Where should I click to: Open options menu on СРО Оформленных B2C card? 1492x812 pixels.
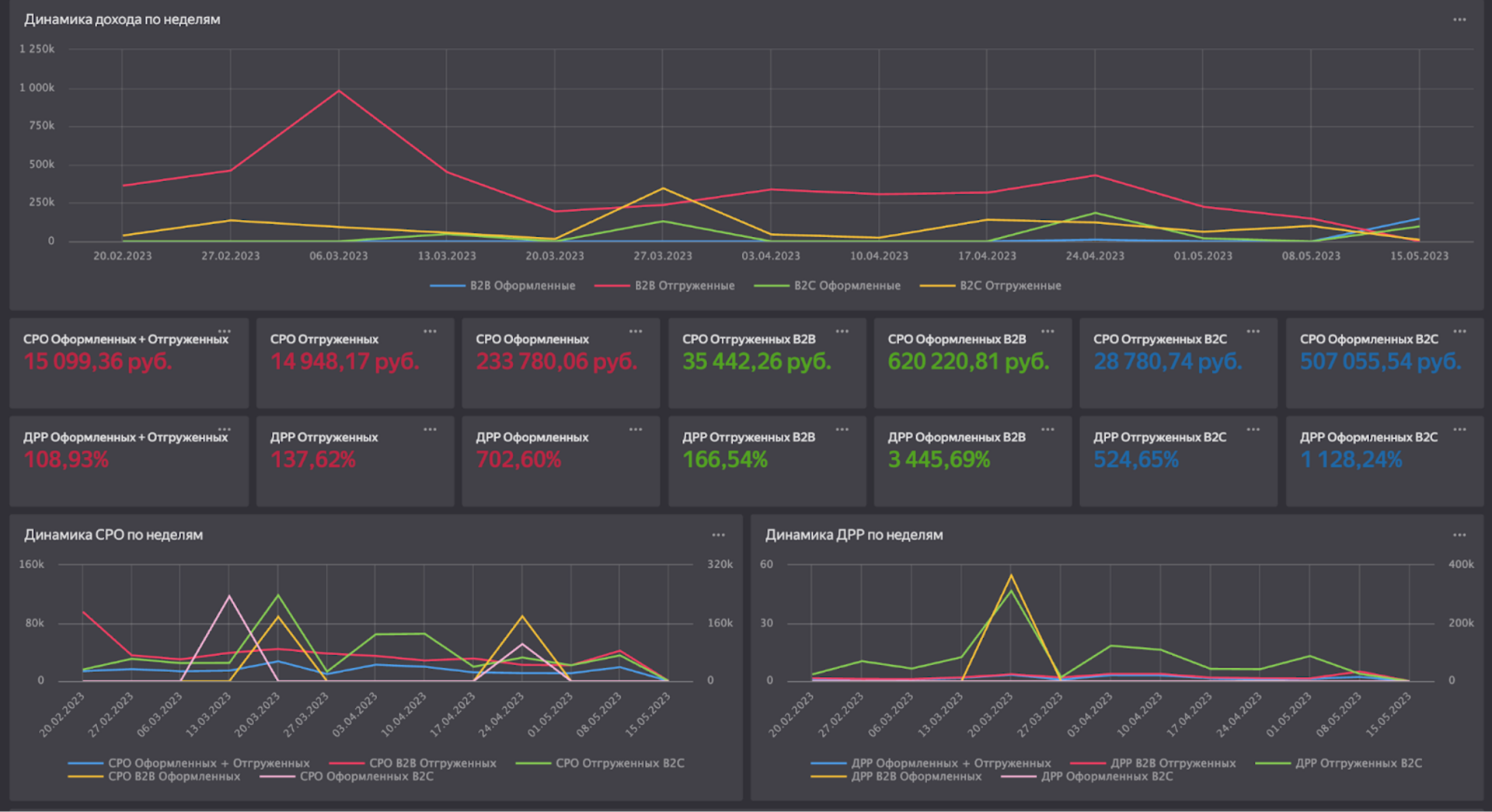pyautogui.click(x=1459, y=332)
